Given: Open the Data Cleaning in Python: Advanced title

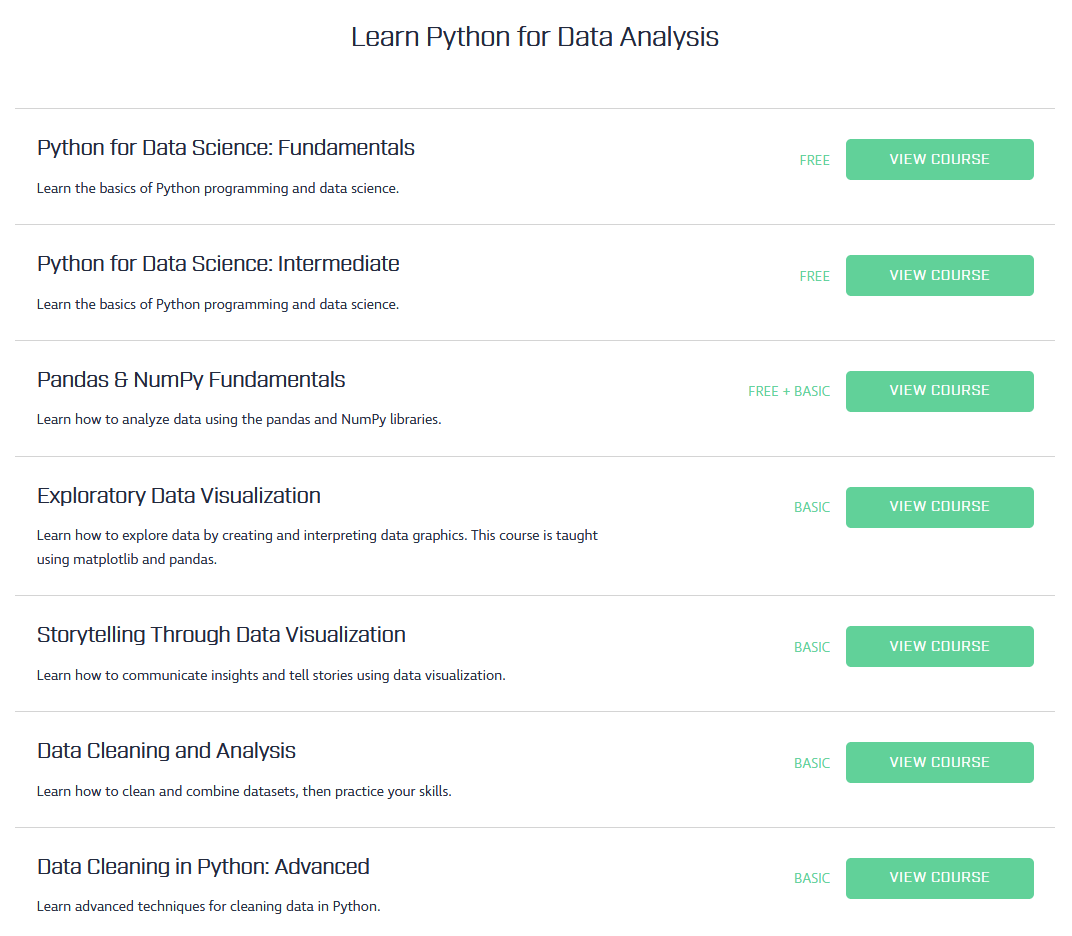Looking at the screenshot, I should coord(203,867).
